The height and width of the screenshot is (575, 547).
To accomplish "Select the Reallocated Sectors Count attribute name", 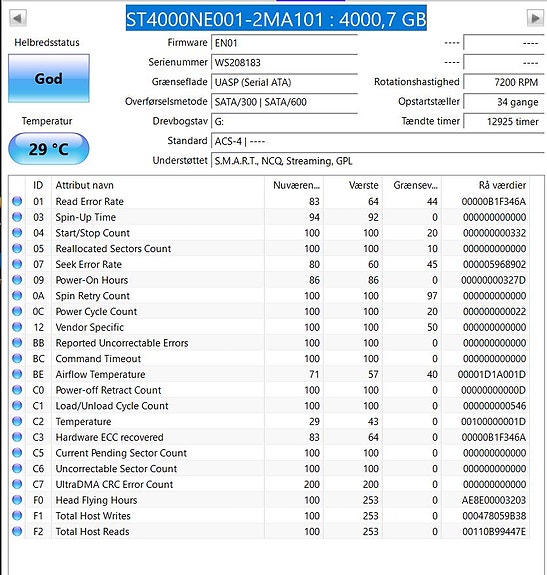I will [113, 249].
